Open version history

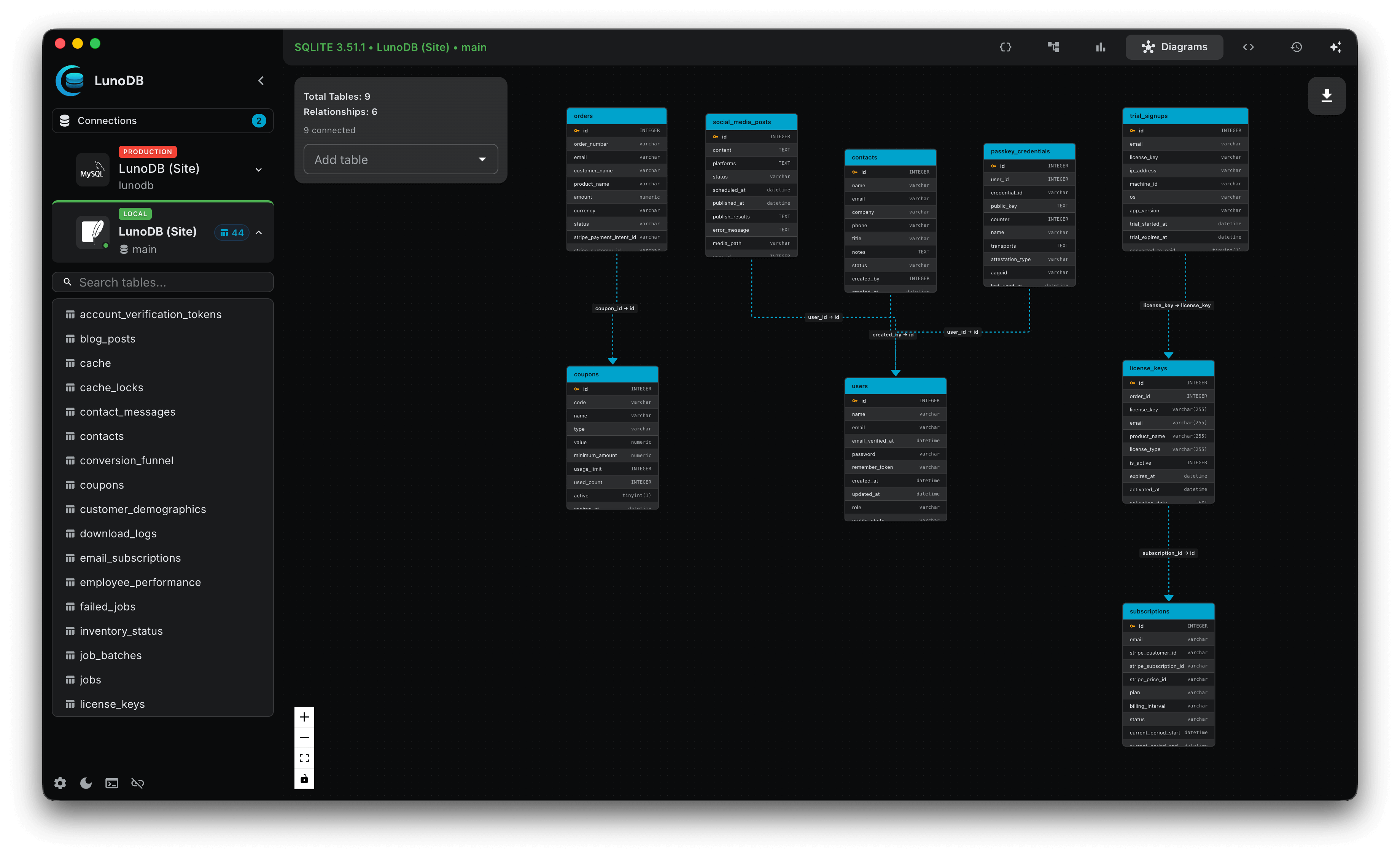coord(1297,47)
